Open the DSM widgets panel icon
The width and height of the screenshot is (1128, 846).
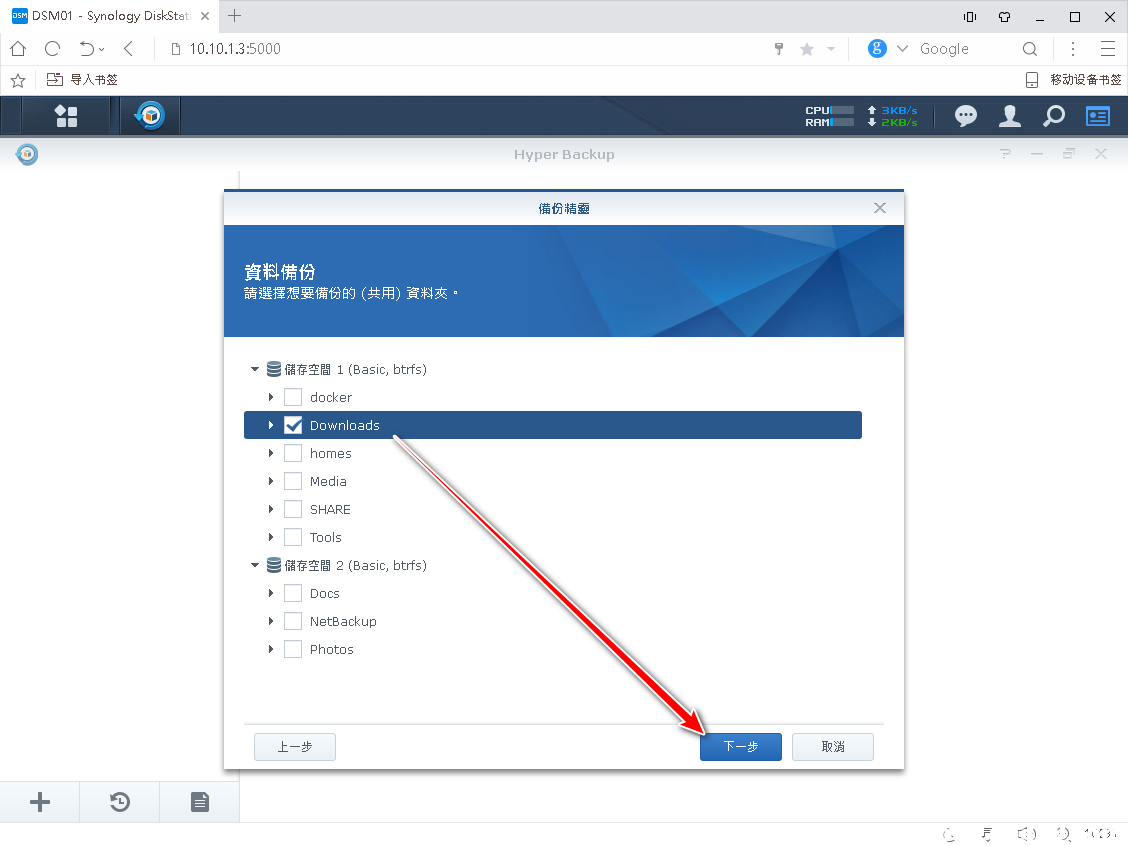coord(1098,116)
